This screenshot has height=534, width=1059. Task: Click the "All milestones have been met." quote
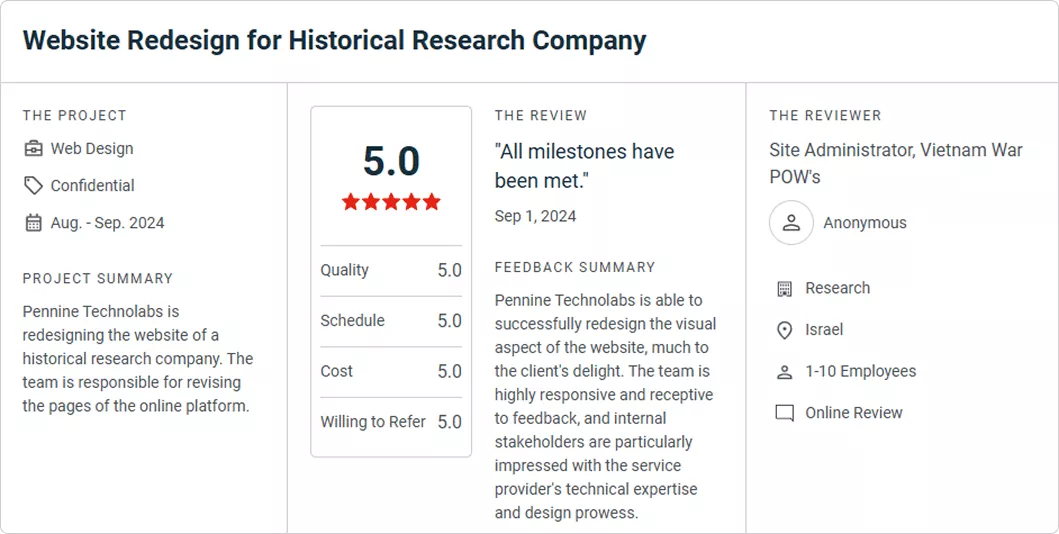(584, 165)
